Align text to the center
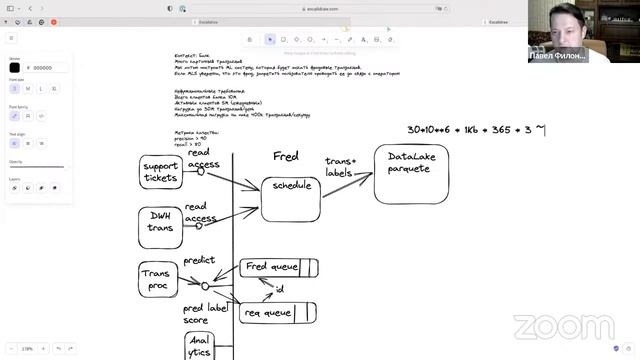Image resolution: width=640 pixels, height=360 pixels. 28,143
